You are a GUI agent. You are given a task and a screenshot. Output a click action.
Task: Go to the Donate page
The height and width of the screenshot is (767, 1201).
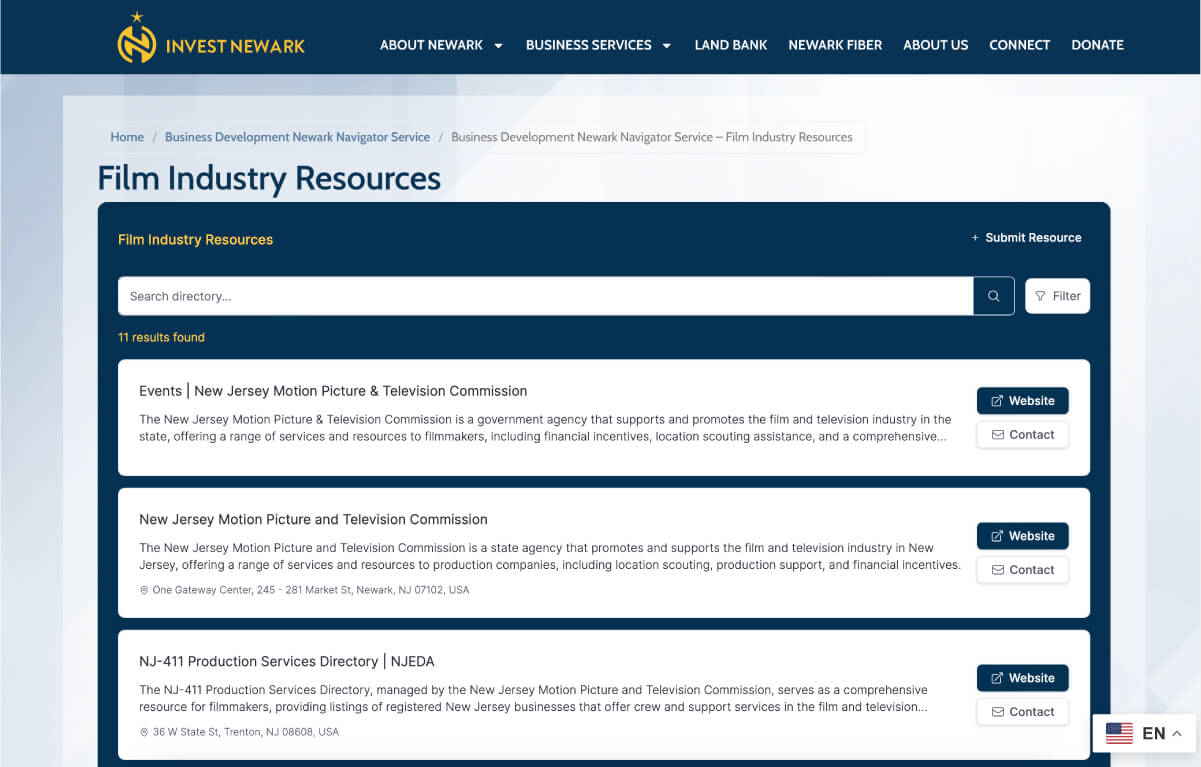pyautogui.click(x=1097, y=45)
